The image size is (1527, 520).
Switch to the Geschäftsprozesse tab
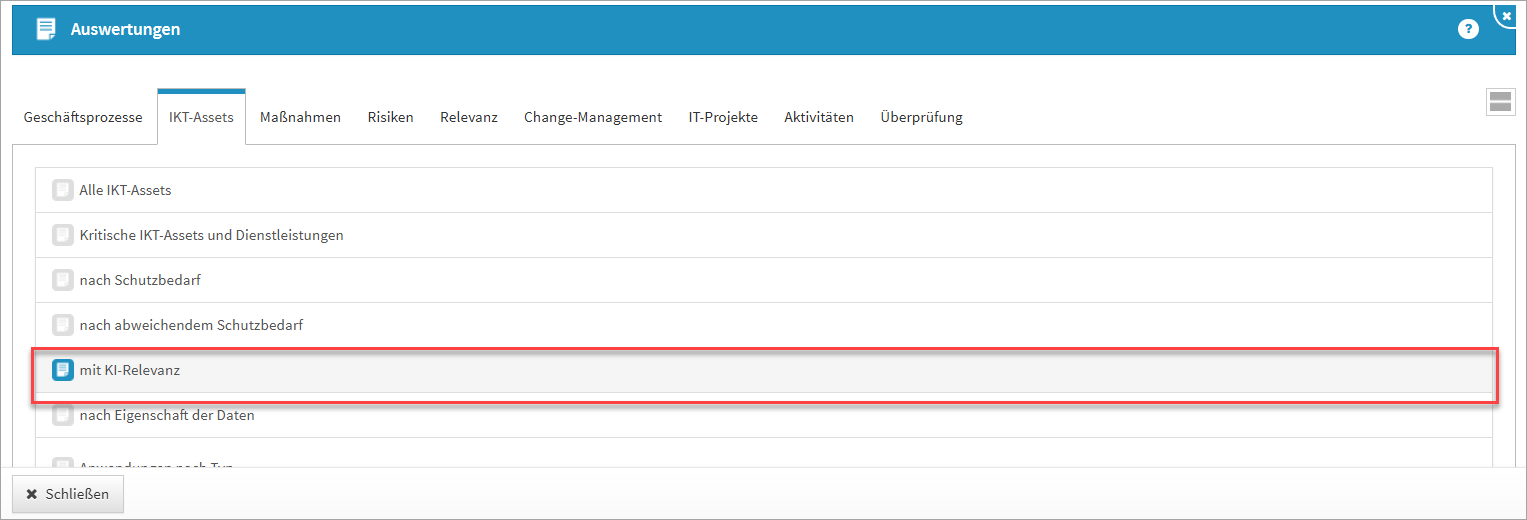pyautogui.click(x=83, y=117)
